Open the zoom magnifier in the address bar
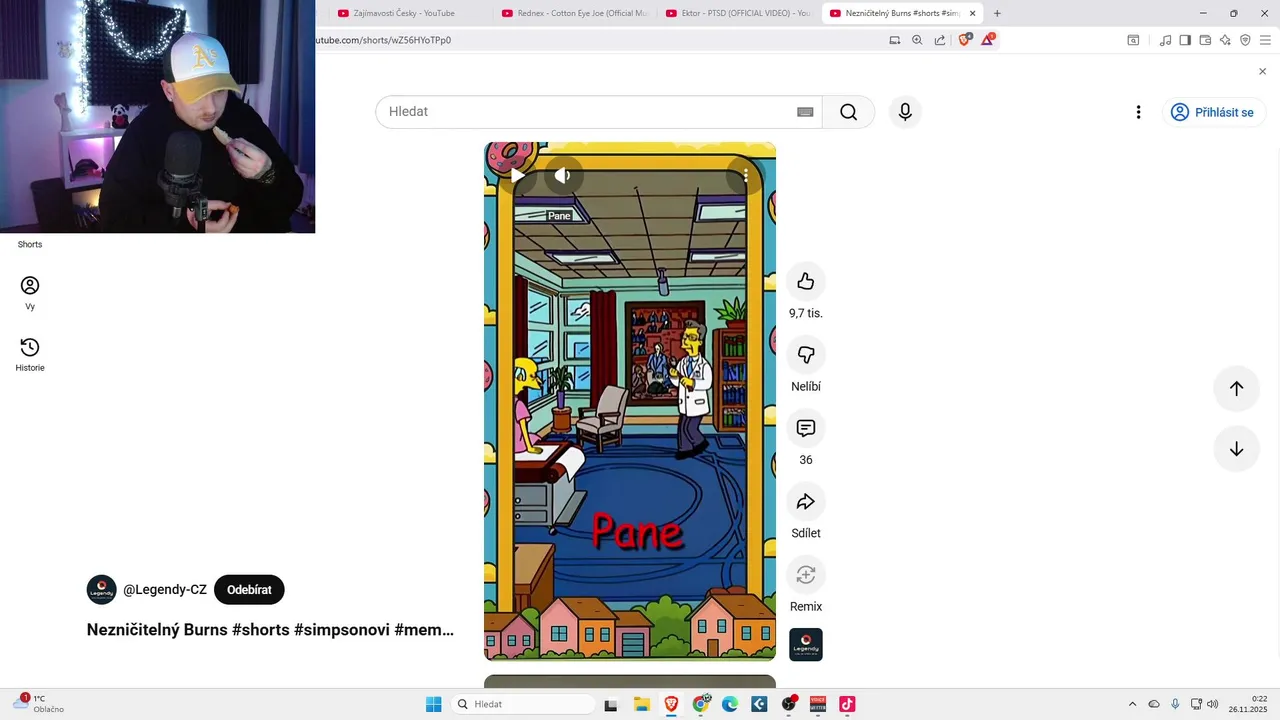 917,40
